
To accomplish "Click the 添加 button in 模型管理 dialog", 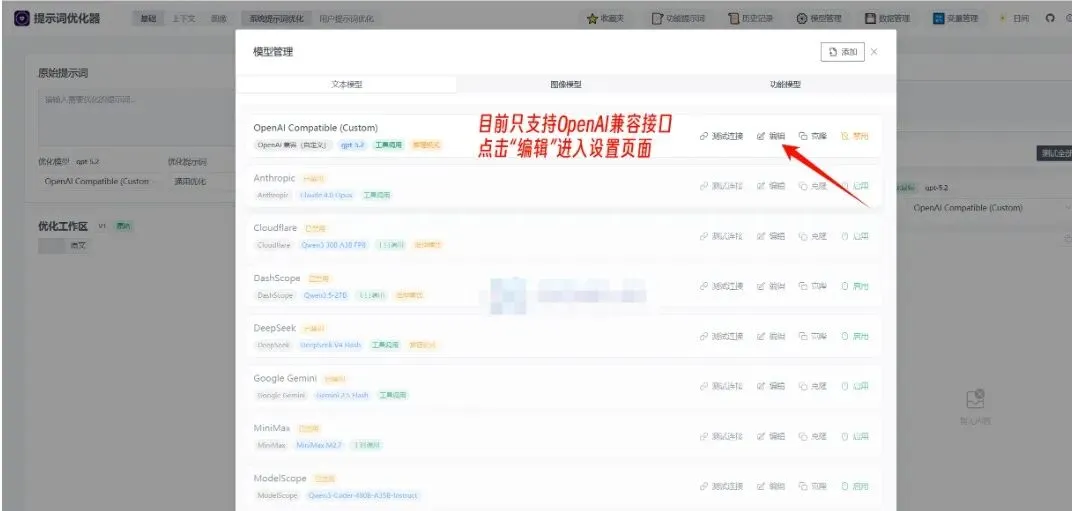I will 842,52.
